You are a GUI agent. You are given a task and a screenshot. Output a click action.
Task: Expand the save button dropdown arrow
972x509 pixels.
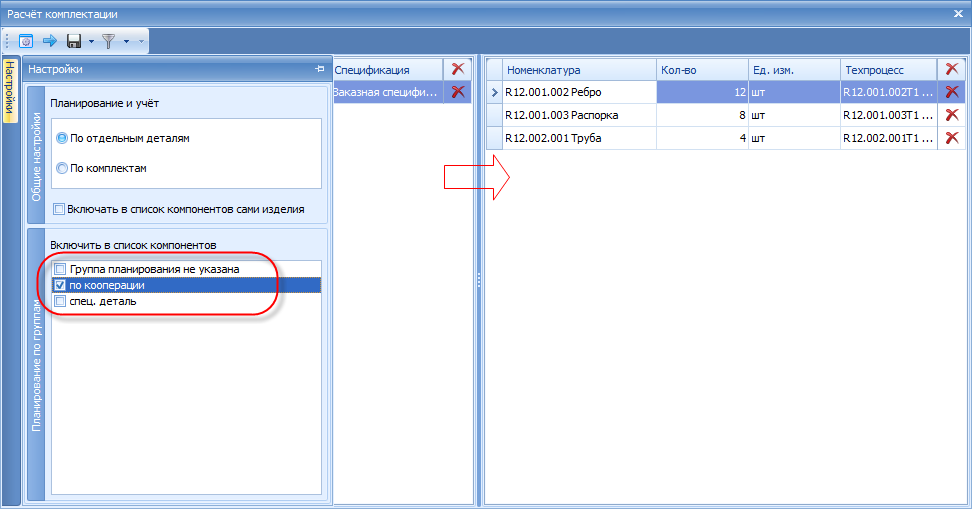pyautogui.click(x=91, y=42)
